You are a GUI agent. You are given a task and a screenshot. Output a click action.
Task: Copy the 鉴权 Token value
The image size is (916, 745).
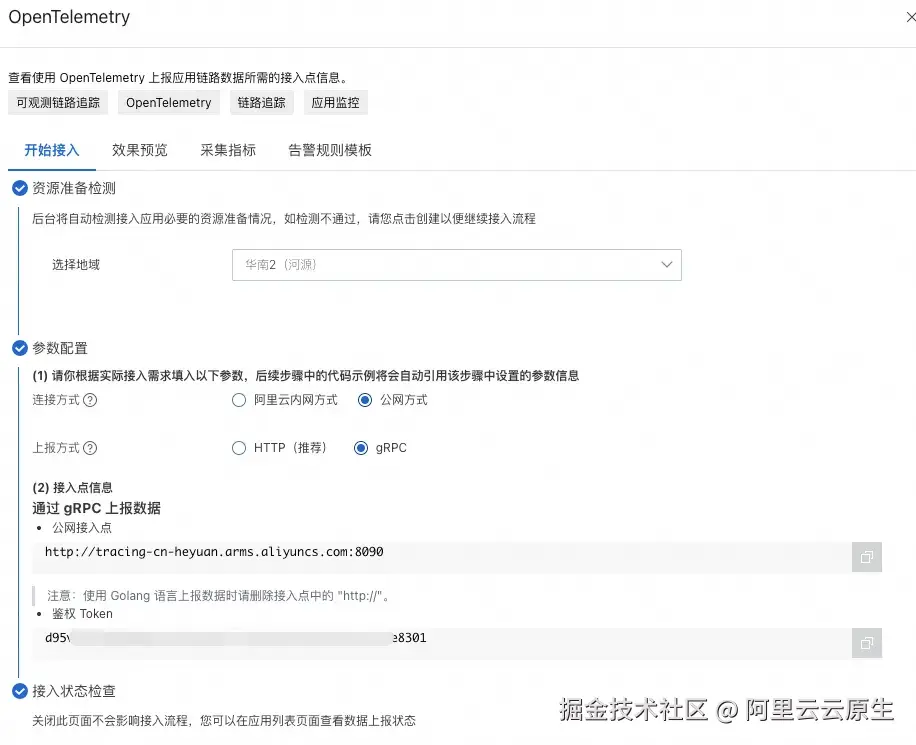(866, 643)
